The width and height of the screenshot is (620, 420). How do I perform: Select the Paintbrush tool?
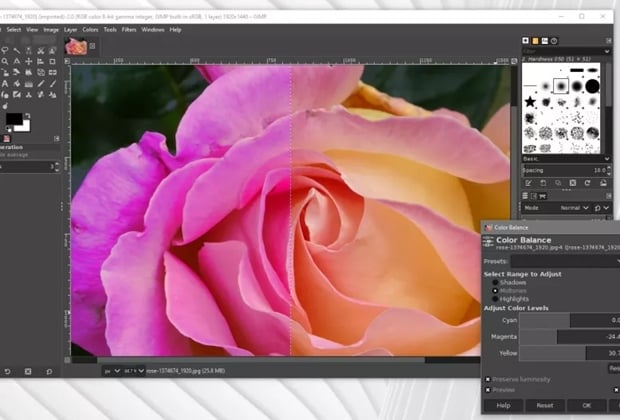point(52,84)
